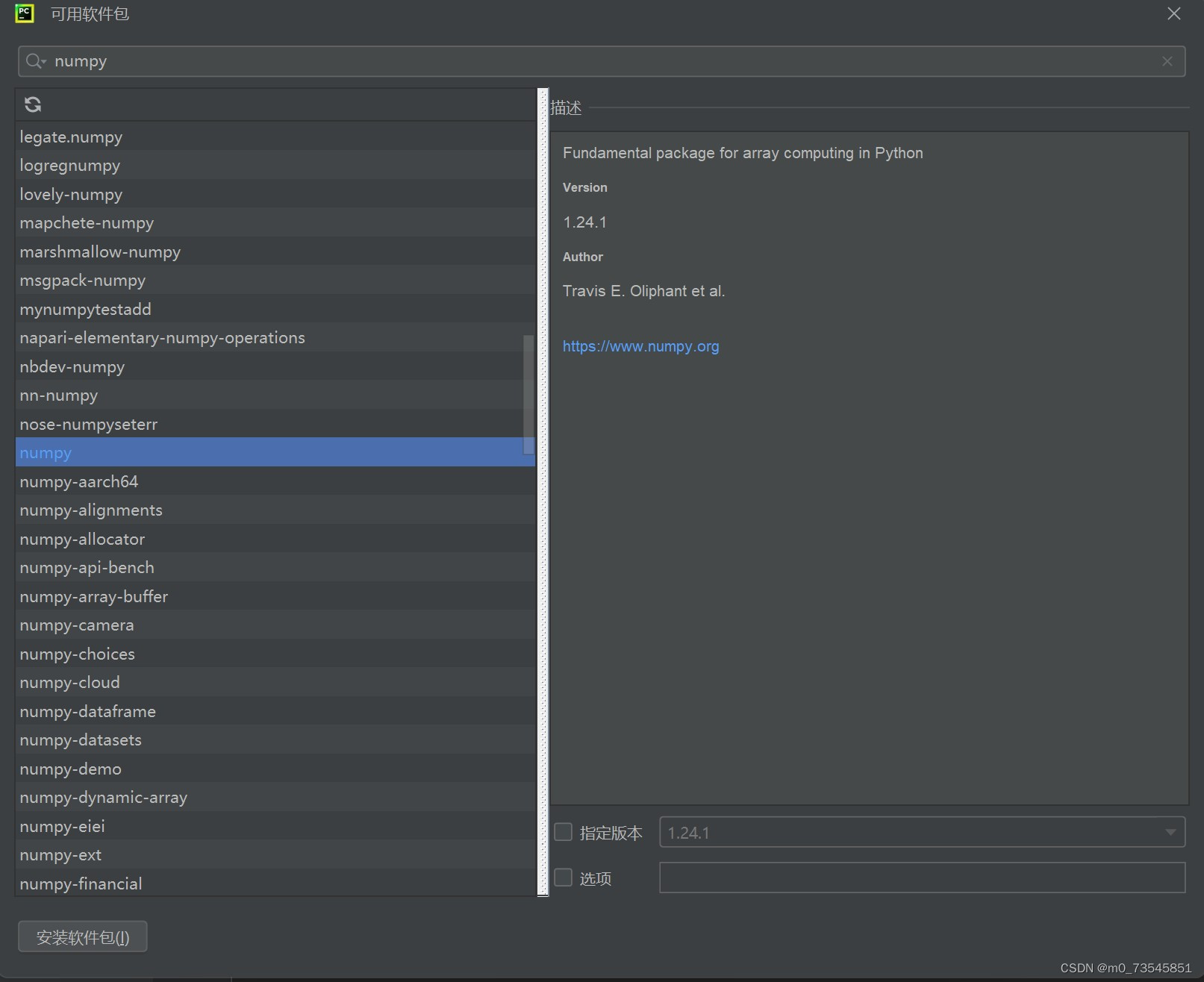This screenshot has width=1204, height=982.
Task: Select the numpy-datasets package
Action: (x=275, y=739)
